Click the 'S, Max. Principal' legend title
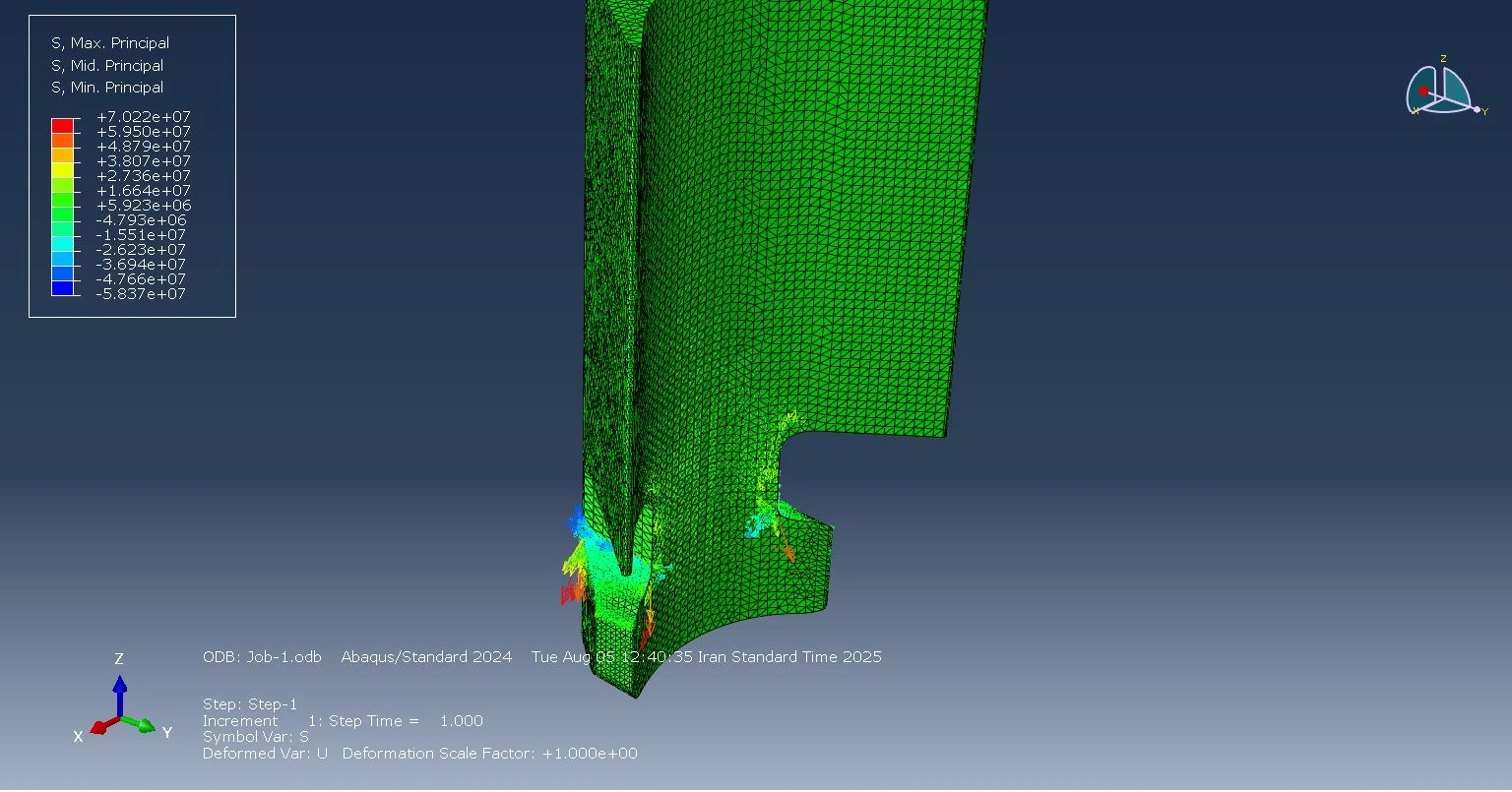Screen dimensions: 1512x792 [109, 43]
